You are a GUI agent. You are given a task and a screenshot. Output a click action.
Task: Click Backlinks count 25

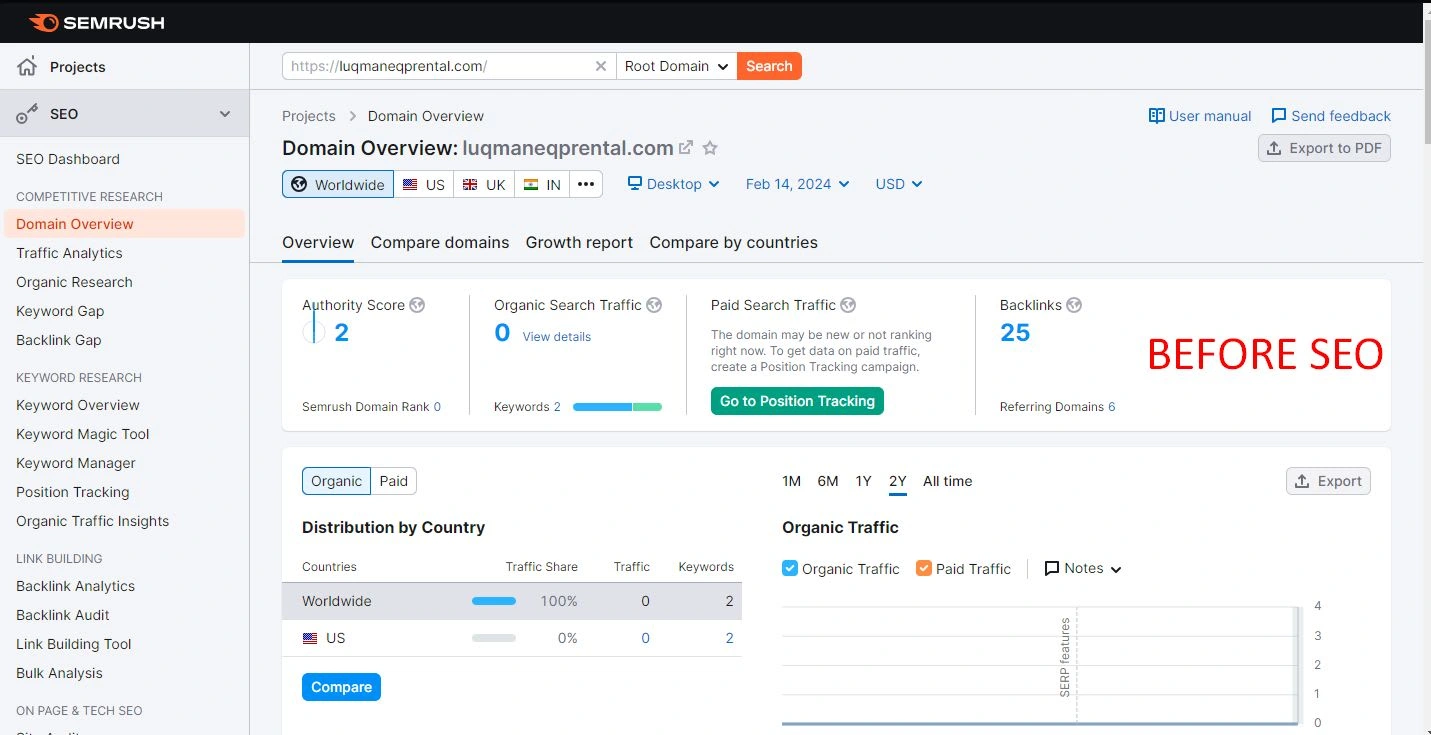click(1015, 333)
